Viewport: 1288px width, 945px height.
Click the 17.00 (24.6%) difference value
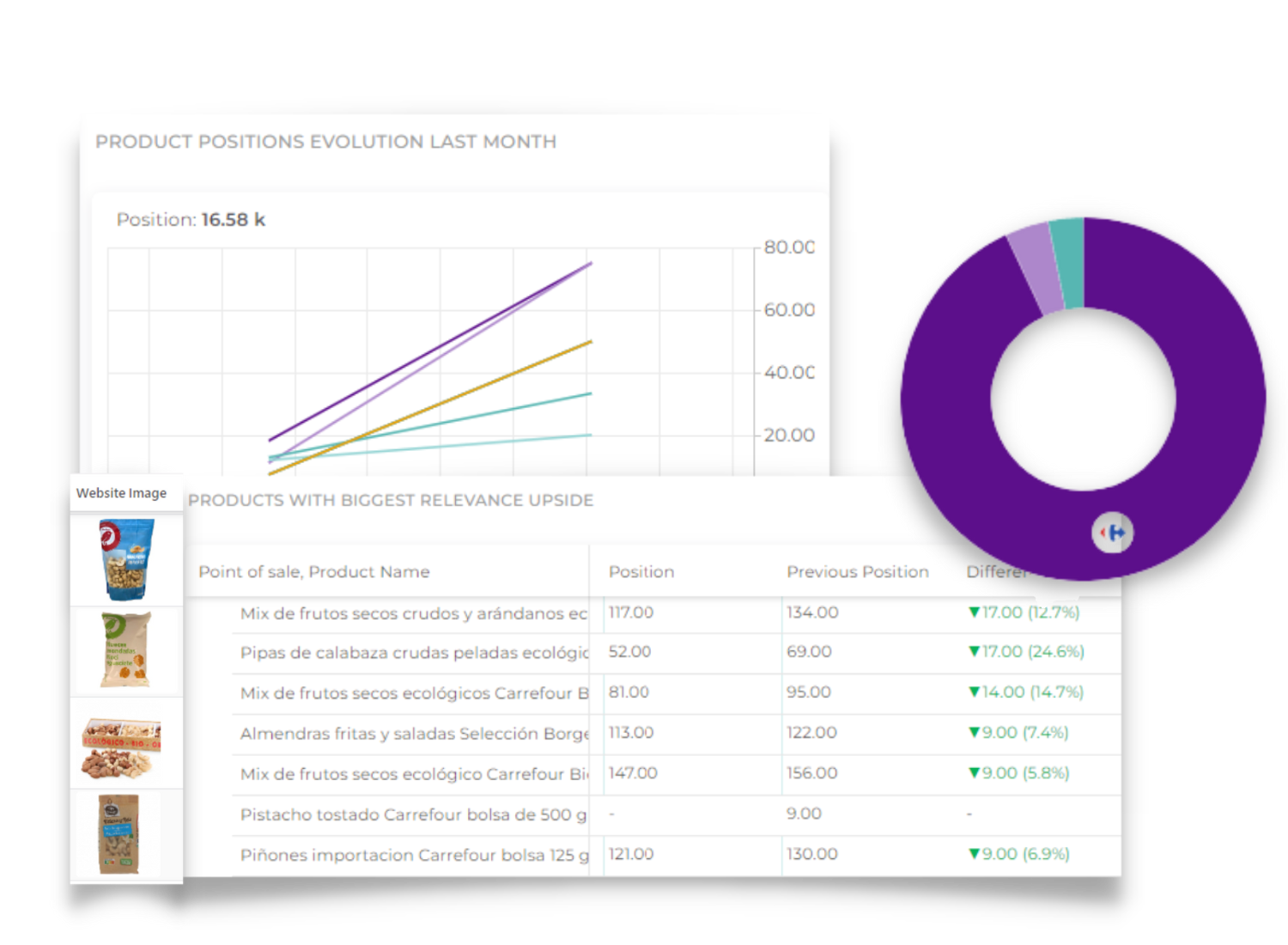point(1026,651)
